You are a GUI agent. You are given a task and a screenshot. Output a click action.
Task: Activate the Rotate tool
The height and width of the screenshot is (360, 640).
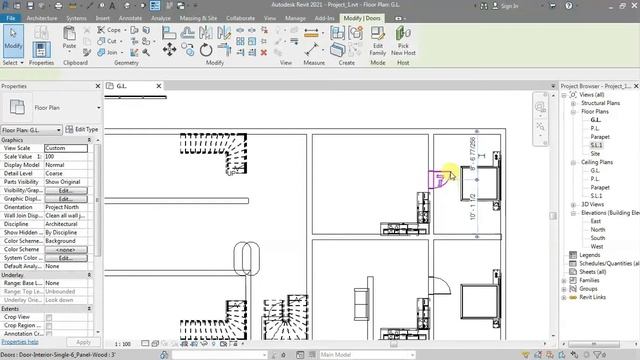click(x=206, y=50)
